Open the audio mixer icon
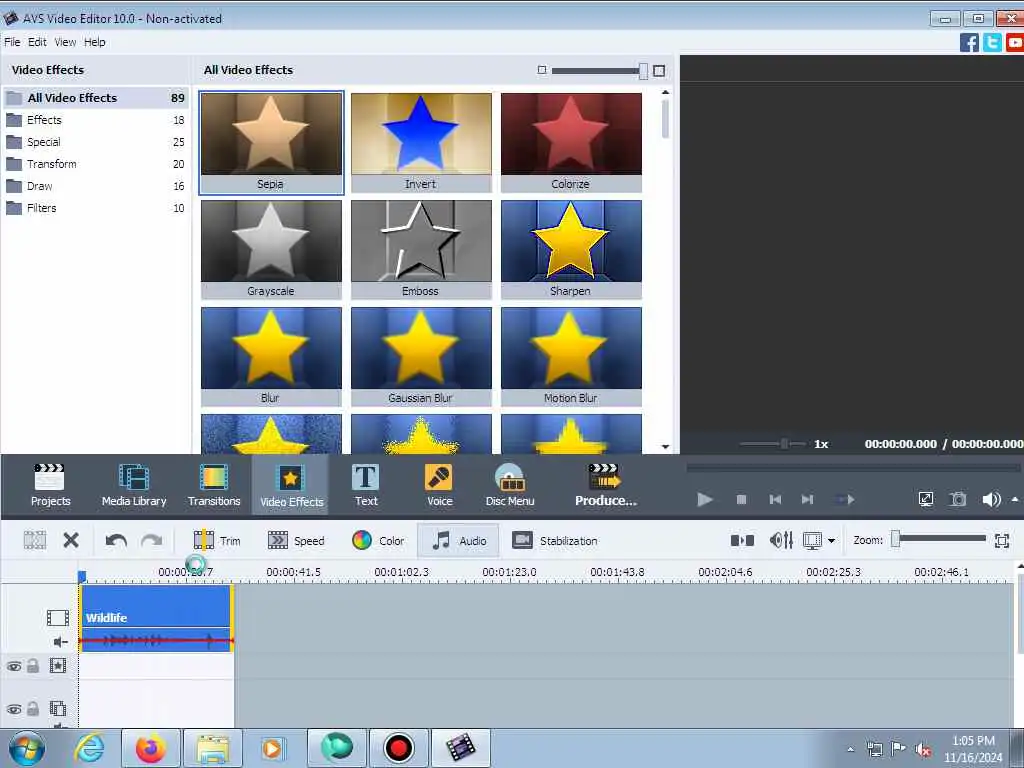1024x768 pixels. point(781,540)
